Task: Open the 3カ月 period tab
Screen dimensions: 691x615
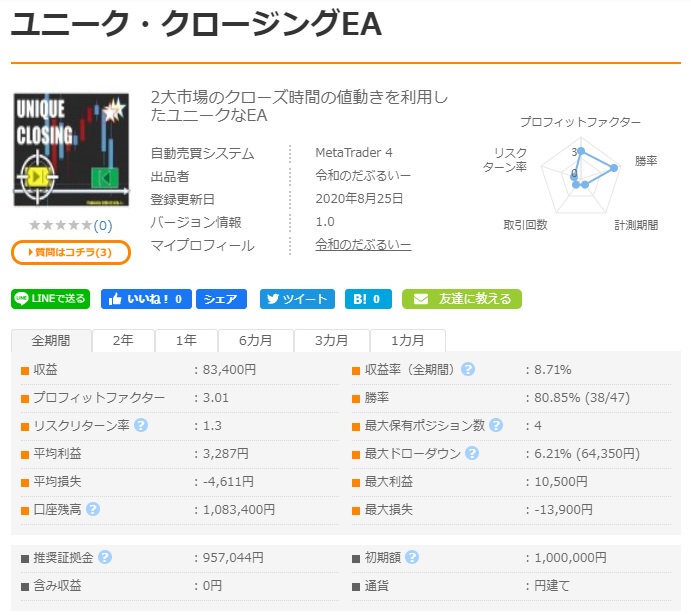Action: pos(332,341)
